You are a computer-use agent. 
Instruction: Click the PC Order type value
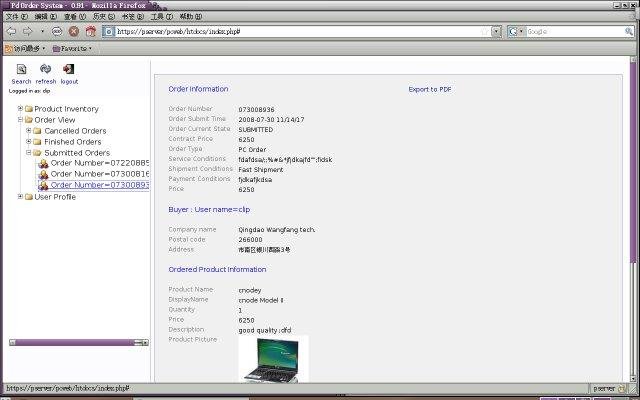(x=252, y=150)
